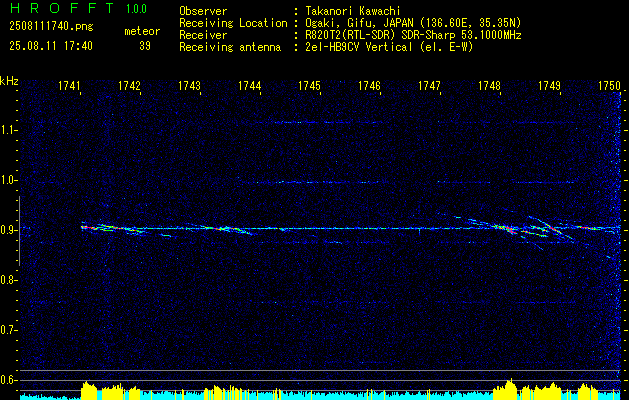Viewport: 629px width, 400px height.
Task: Click the 1746 time marker
Action: click(x=369, y=85)
